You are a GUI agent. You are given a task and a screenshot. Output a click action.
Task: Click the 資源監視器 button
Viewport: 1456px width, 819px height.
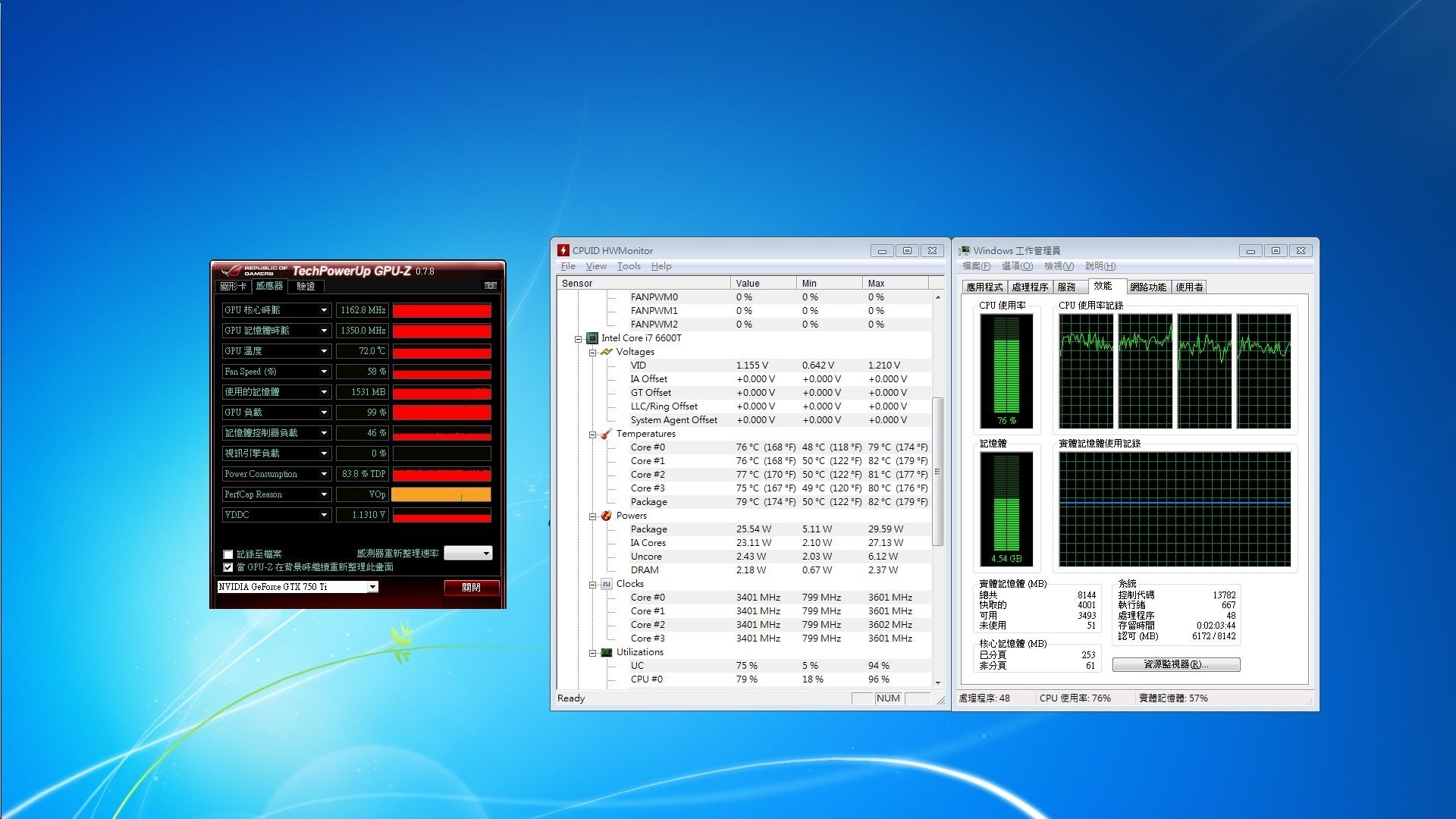tap(1176, 664)
